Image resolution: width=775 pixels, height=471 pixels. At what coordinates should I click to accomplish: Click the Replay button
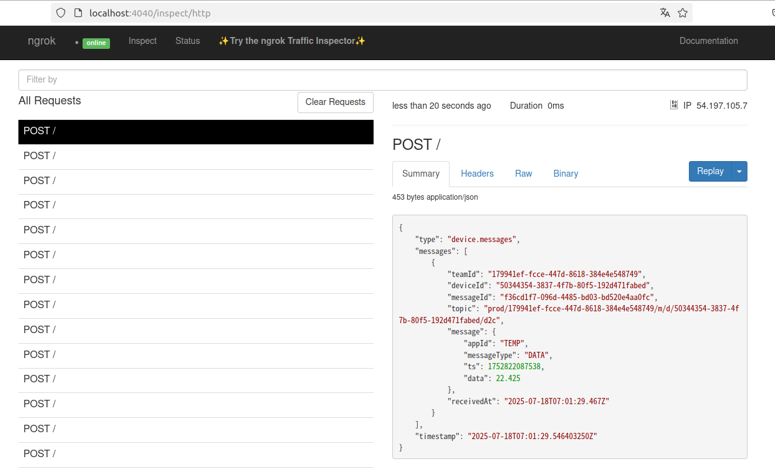(x=710, y=171)
